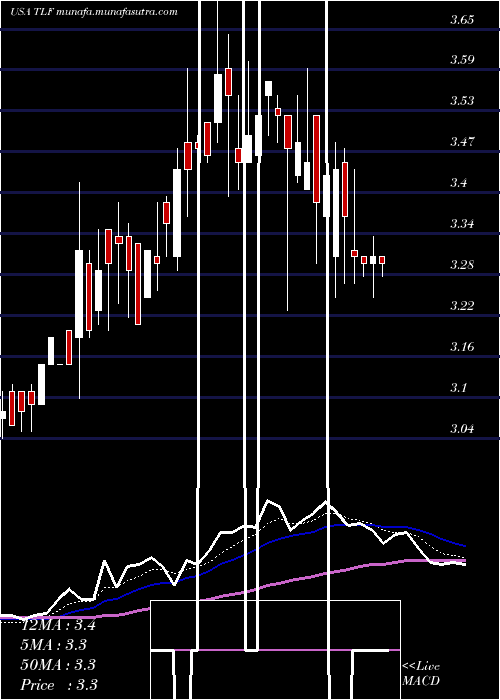Click the 3.34 price axis label
Image resolution: width=500 pixels, height=700 pixels.
coord(462,224)
